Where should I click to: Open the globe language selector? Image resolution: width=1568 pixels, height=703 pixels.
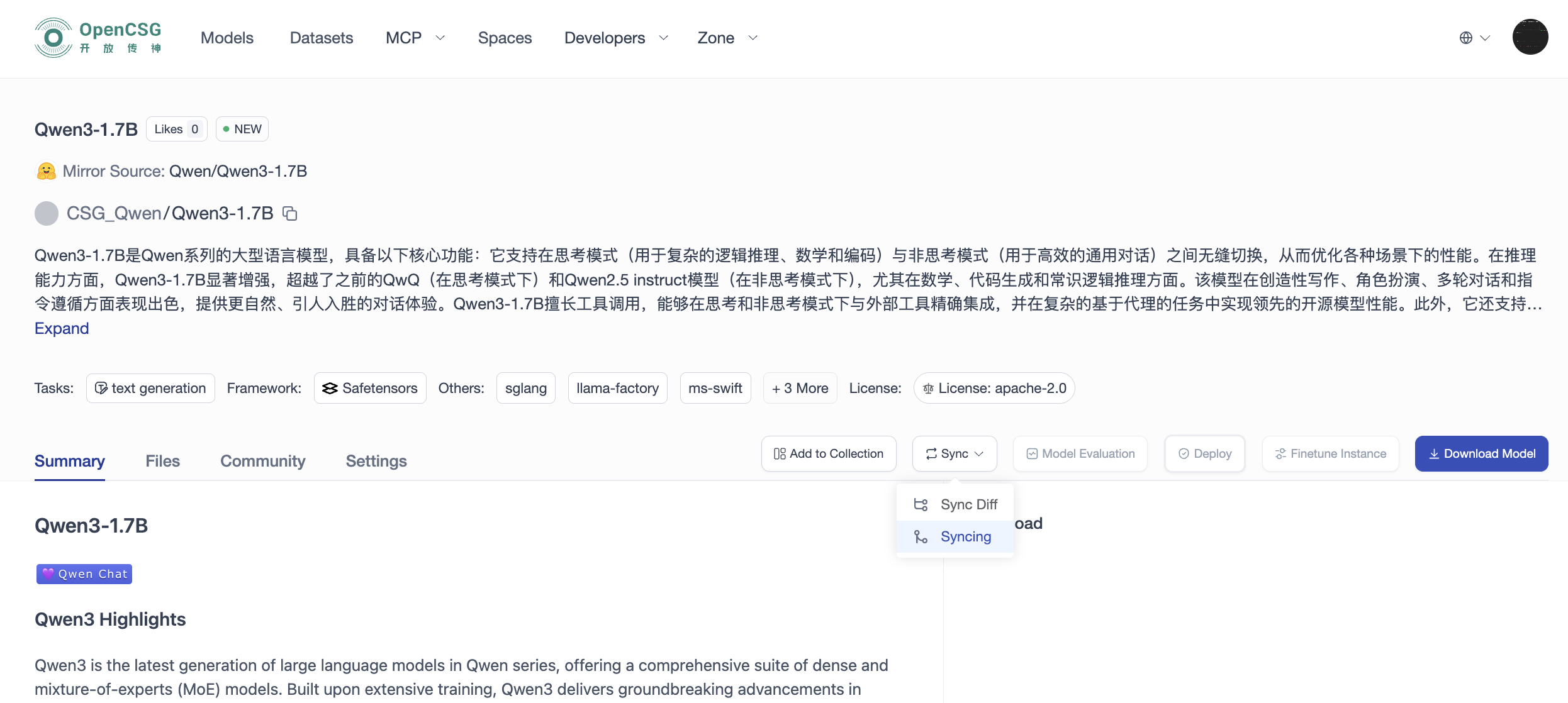[1474, 38]
